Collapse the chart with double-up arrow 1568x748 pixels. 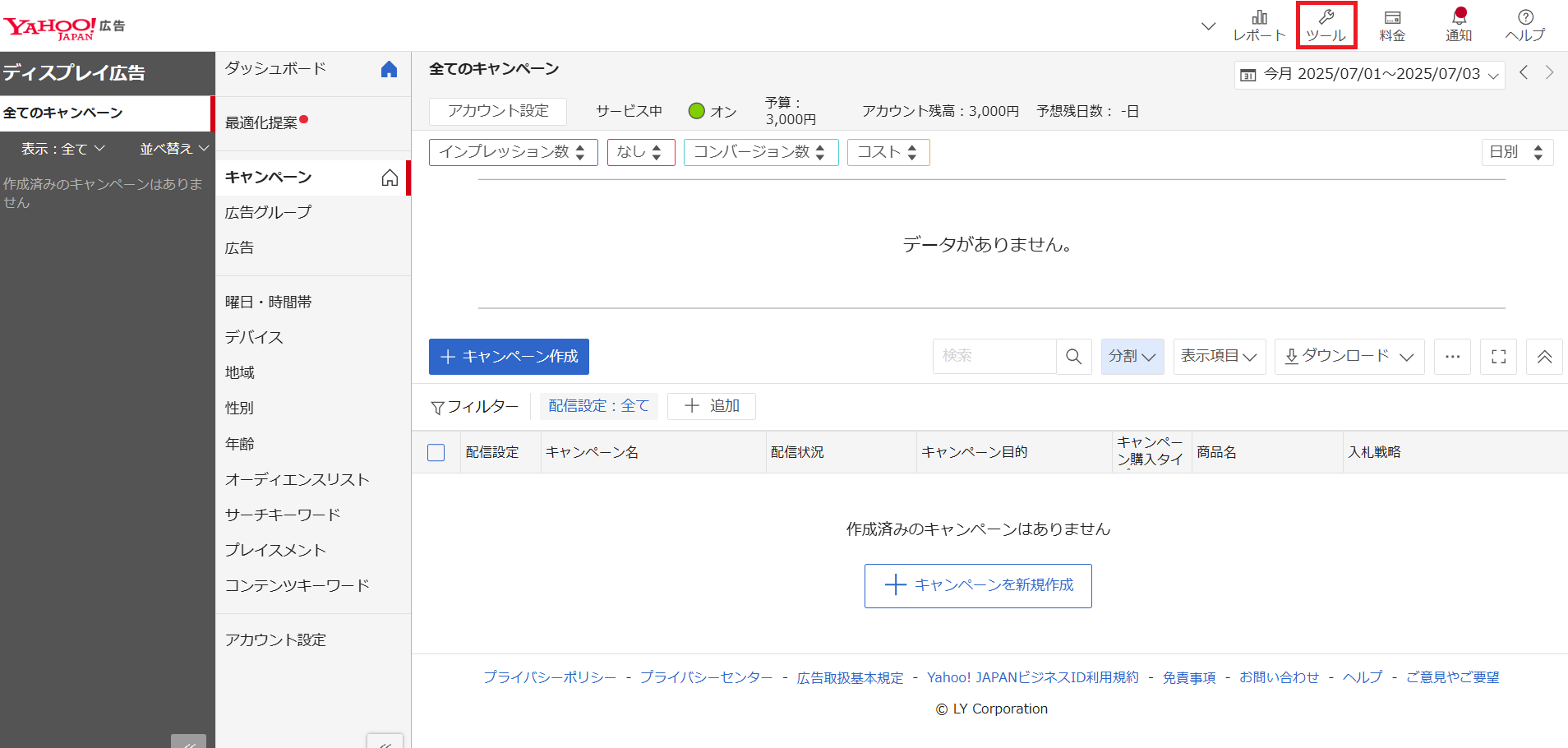(x=1544, y=356)
